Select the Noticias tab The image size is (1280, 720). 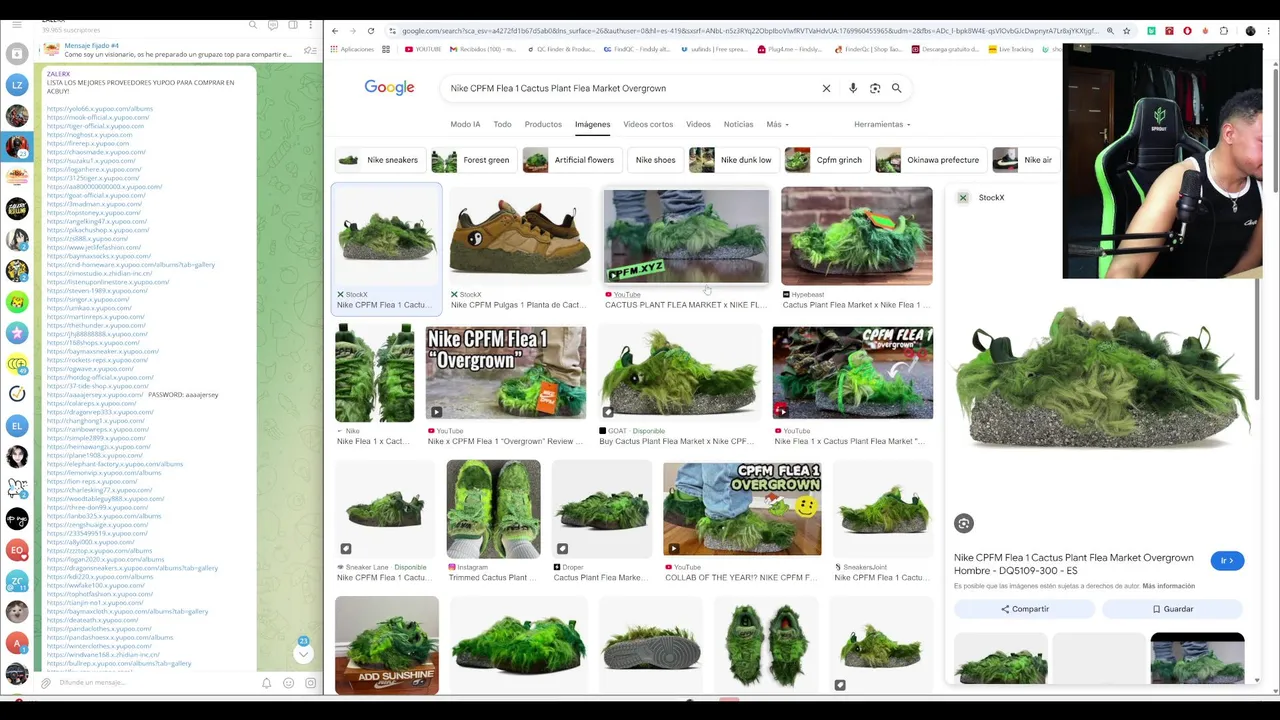tap(738, 125)
